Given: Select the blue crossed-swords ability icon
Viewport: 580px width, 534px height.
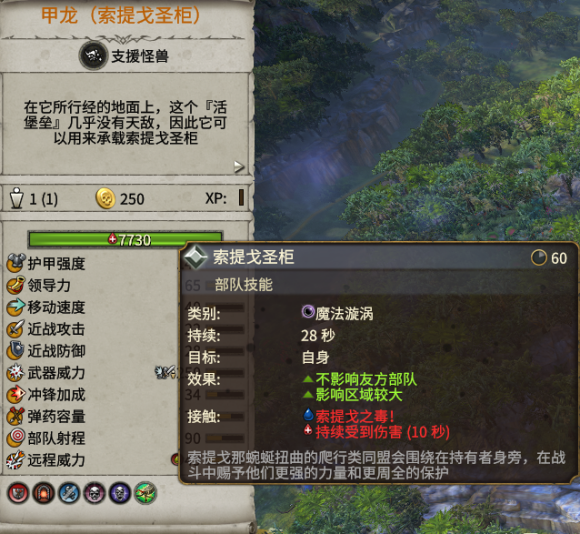Looking at the screenshot, I should click(x=69, y=493).
